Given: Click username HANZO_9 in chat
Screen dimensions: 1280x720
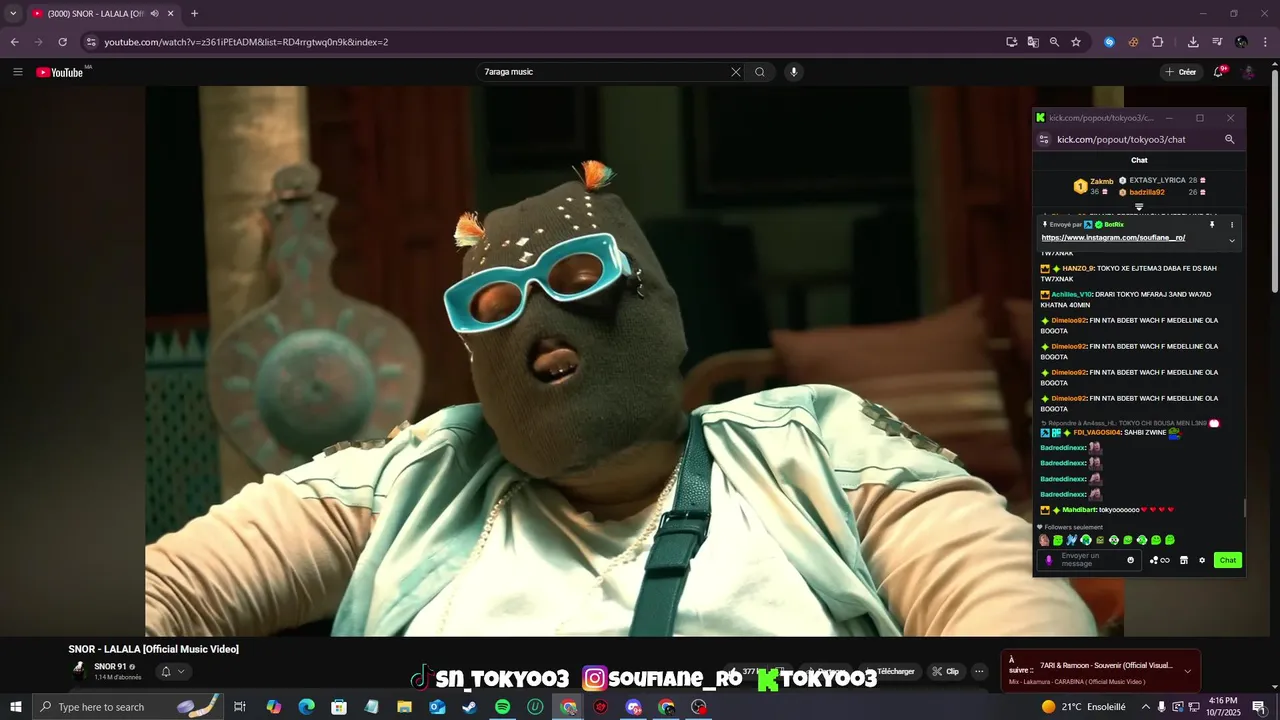Looking at the screenshot, I should tap(1078, 268).
